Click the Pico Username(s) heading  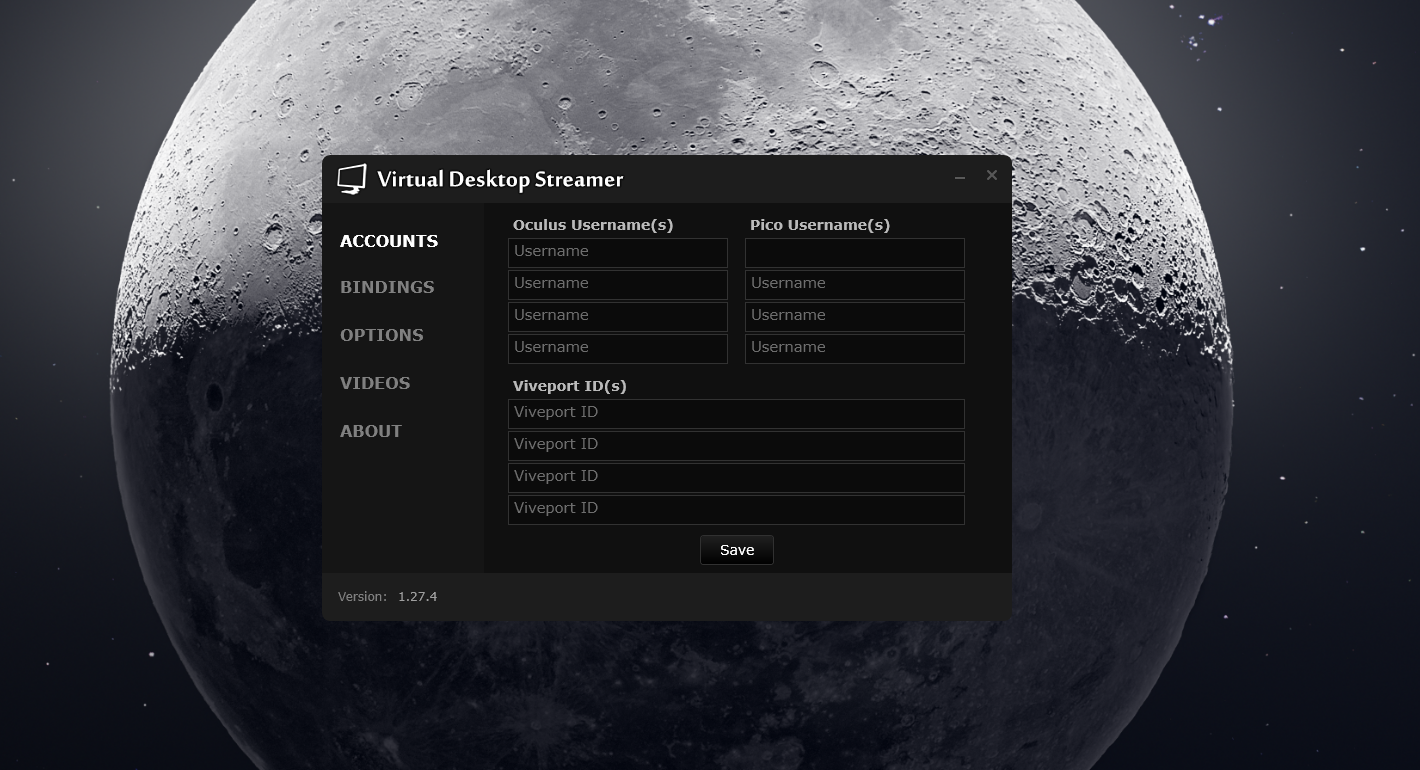pyautogui.click(x=820, y=225)
